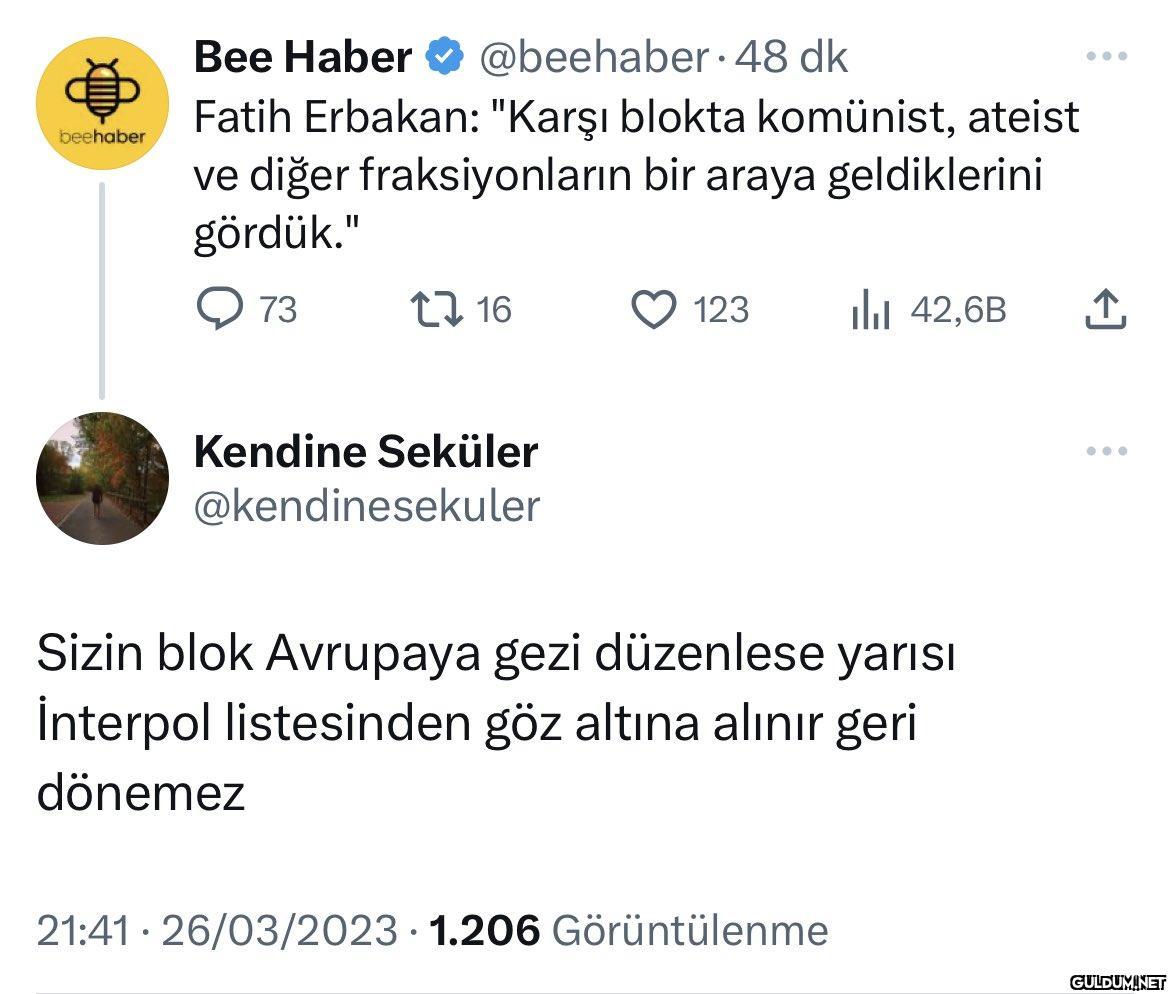This screenshot has width=1170, height=994.
Task: Like the Bee Haber tweet with the heart
Action: [x=654, y=309]
